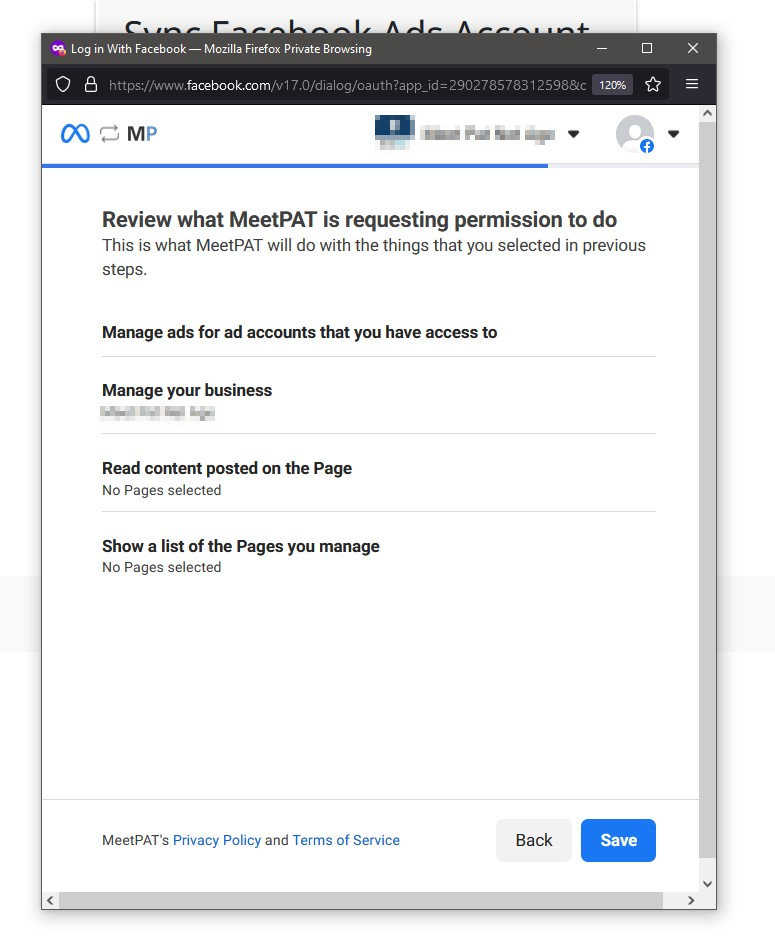Click the user profile avatar
The height and width of the screenshot is (941, 775).
[634, 134]
